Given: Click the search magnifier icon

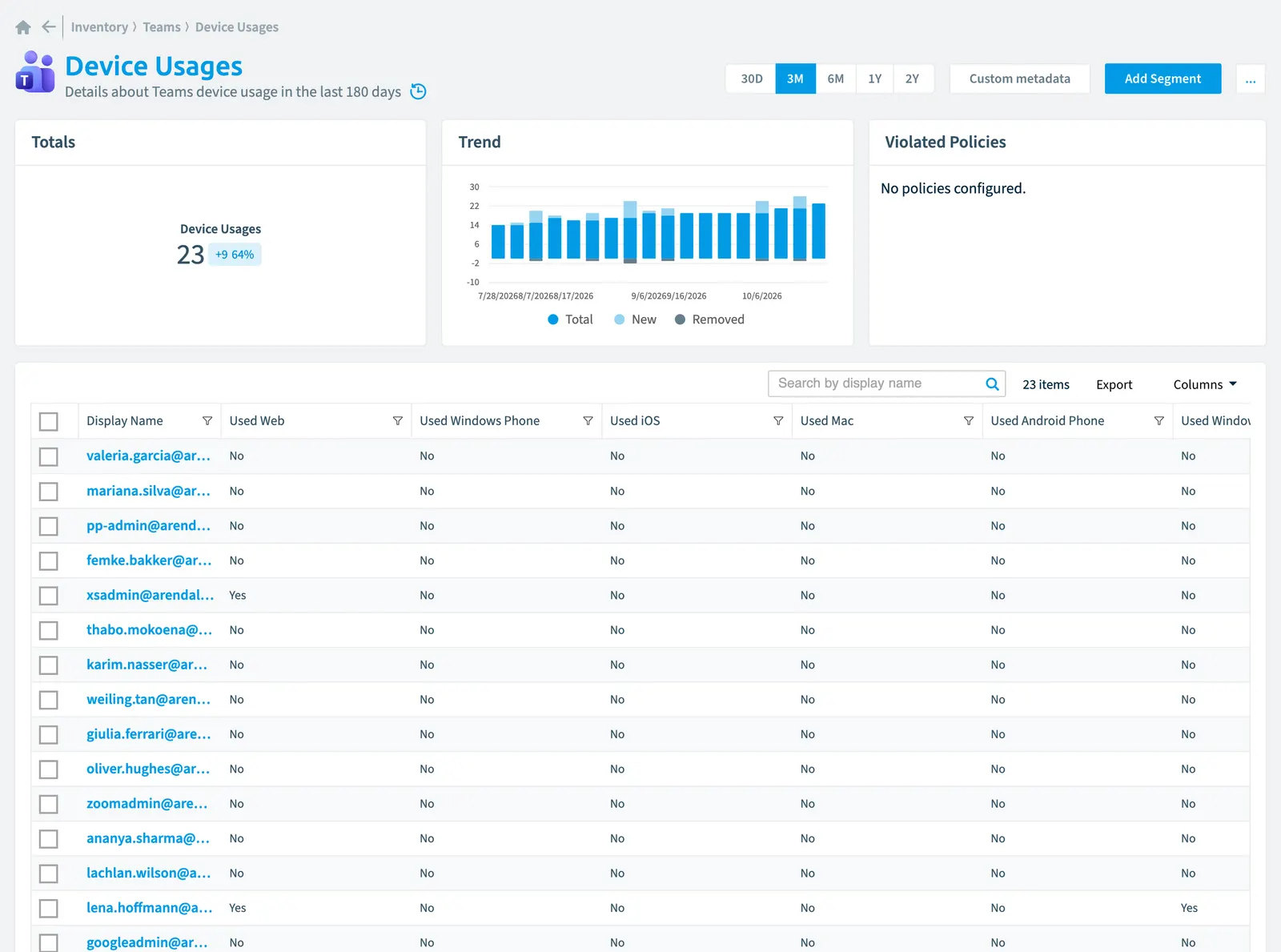Looking at the screenshot, I should click(x=992, y=384).
